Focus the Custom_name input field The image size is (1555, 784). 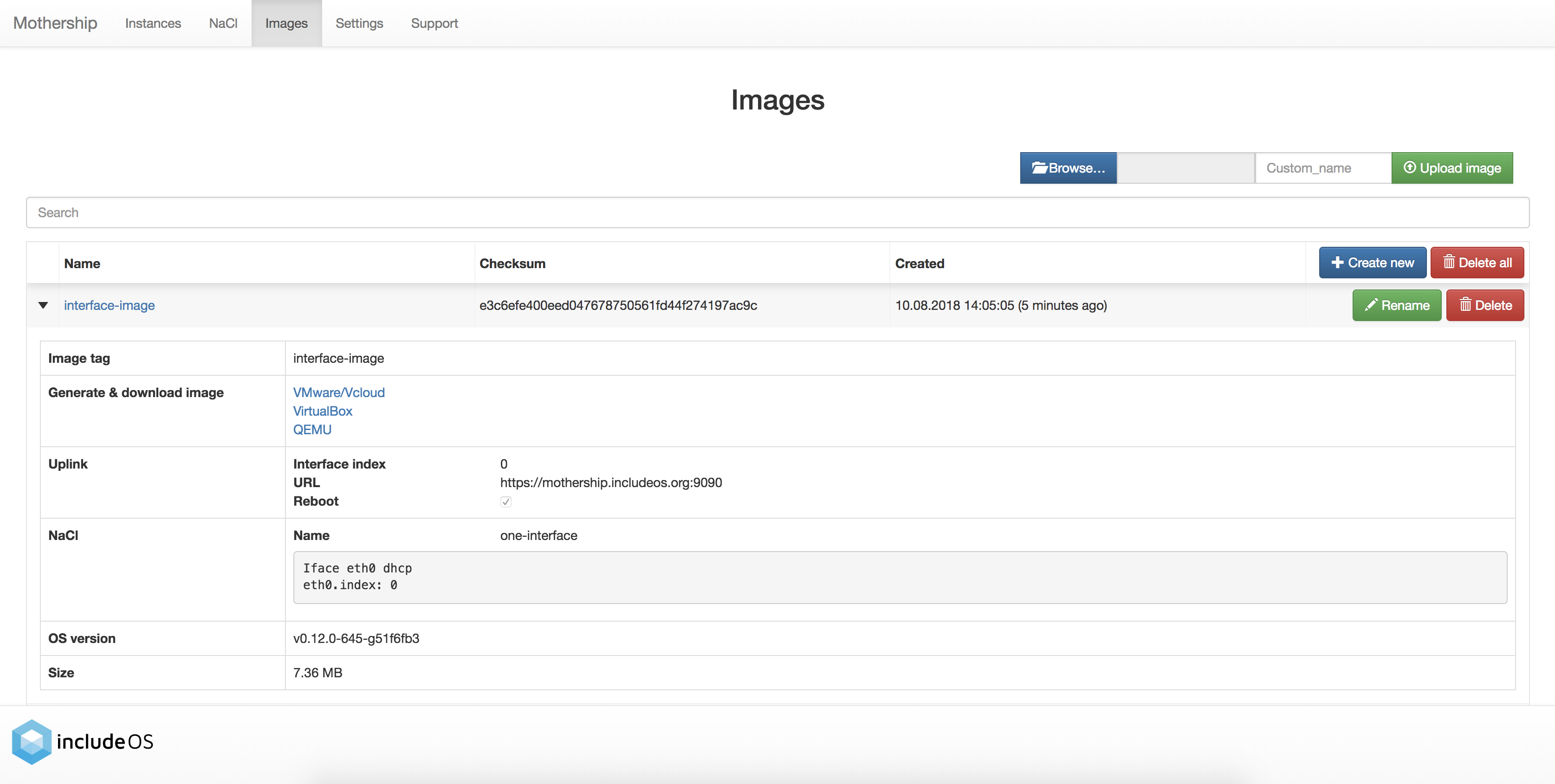click(1322, 167)
